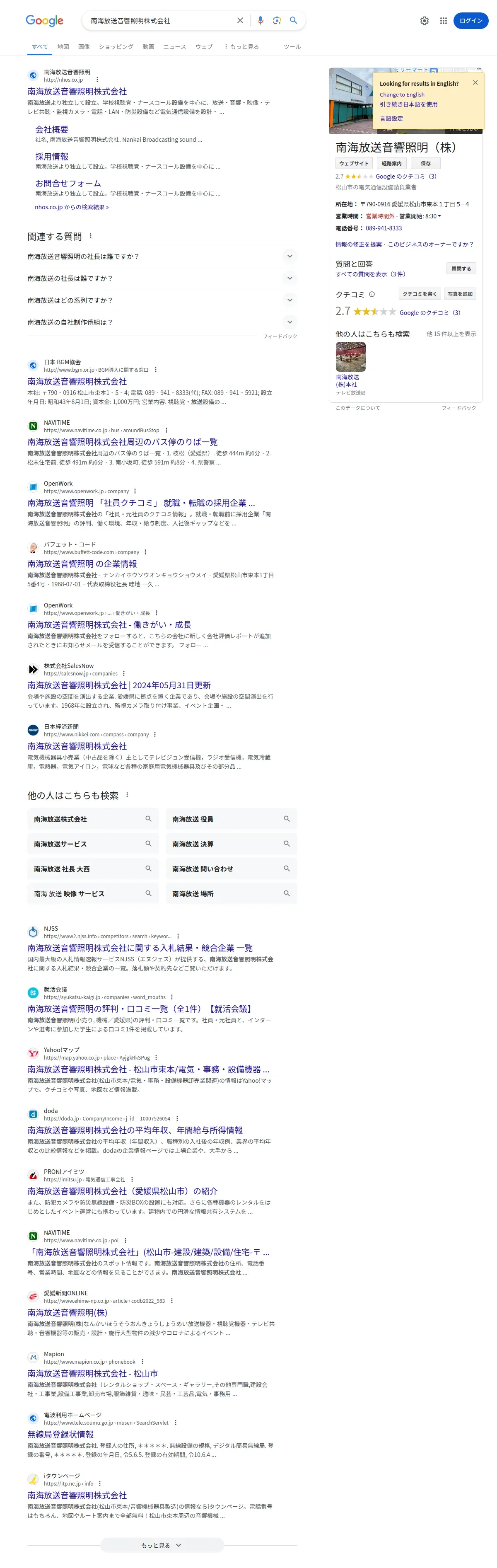Switch to ニュース tab
The width and height of the screenshot is (497, 1568).
(x=175, y=47)
